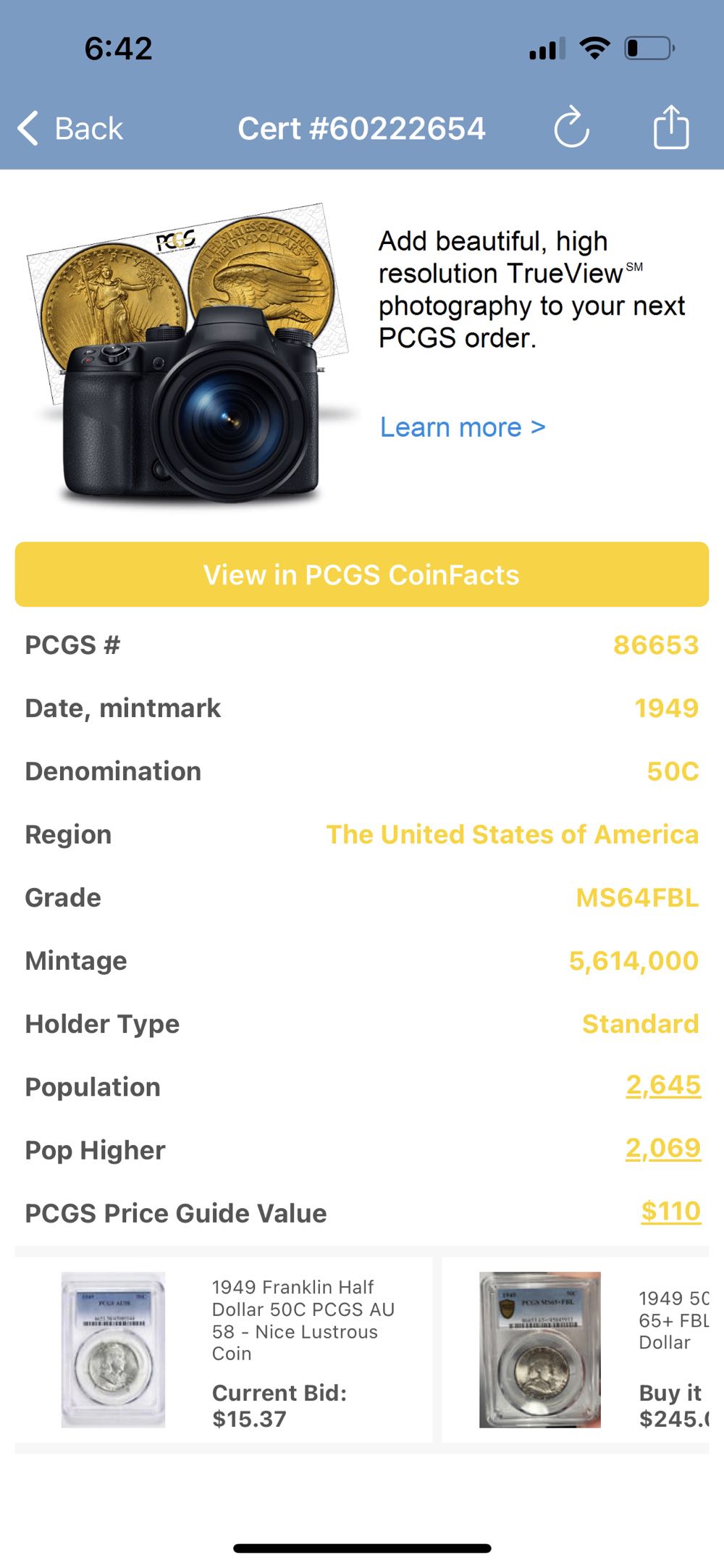Tap the MS65+ FBL coin slab image
724x1568 pixels.
539,1350
